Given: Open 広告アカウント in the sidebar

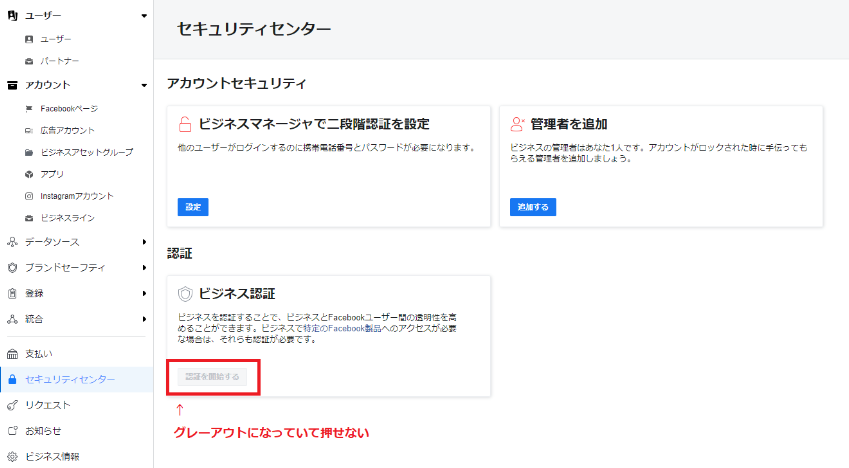Looking at the screenshot, I should pyautogui.click(x=67, y=131).
